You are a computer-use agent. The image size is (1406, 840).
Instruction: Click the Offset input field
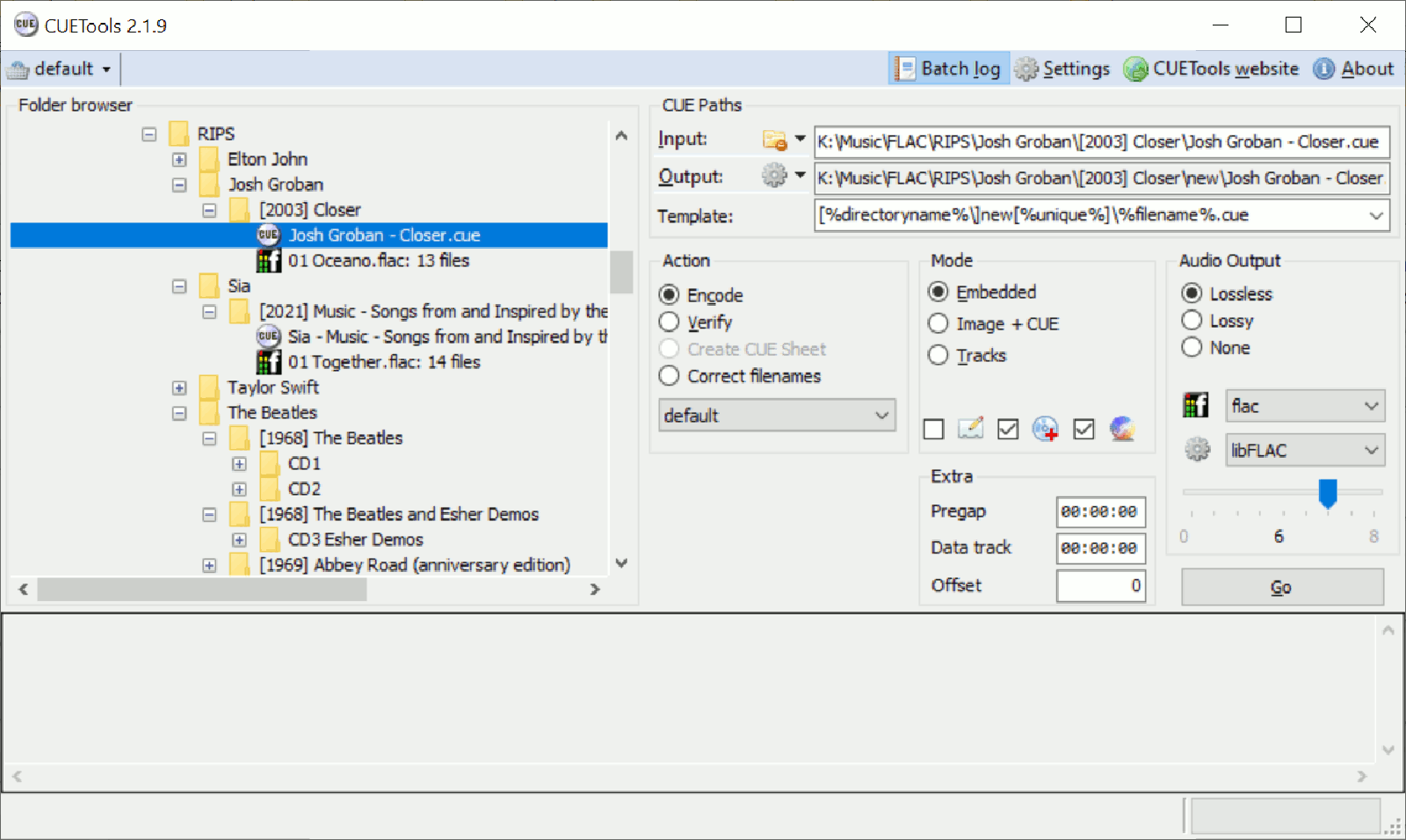pos(1100,586)
